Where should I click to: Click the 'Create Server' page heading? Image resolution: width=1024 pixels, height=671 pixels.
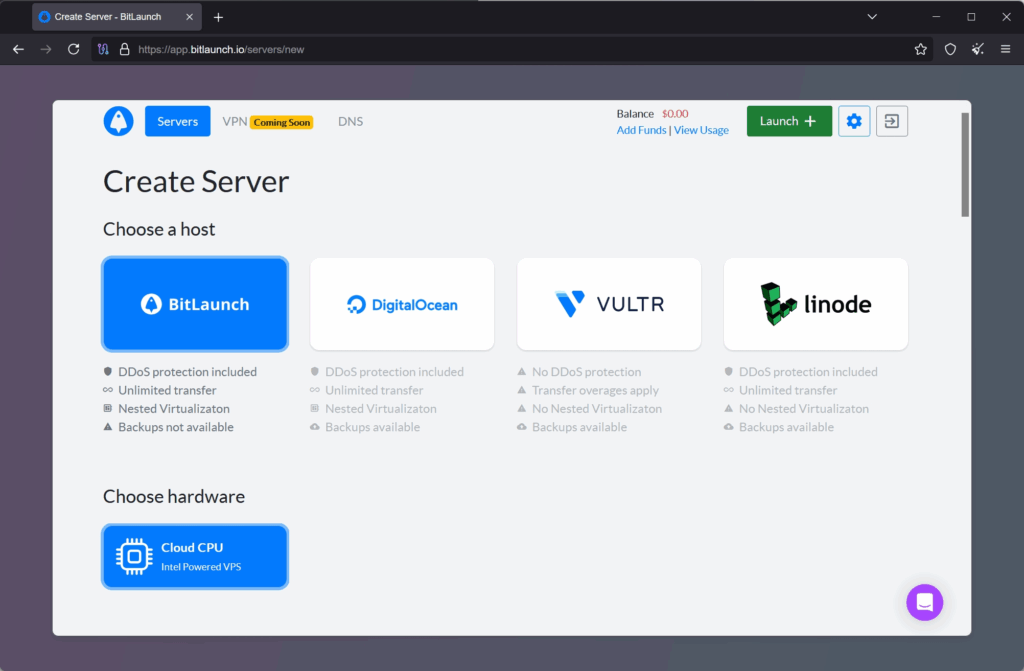pos(196,182)
